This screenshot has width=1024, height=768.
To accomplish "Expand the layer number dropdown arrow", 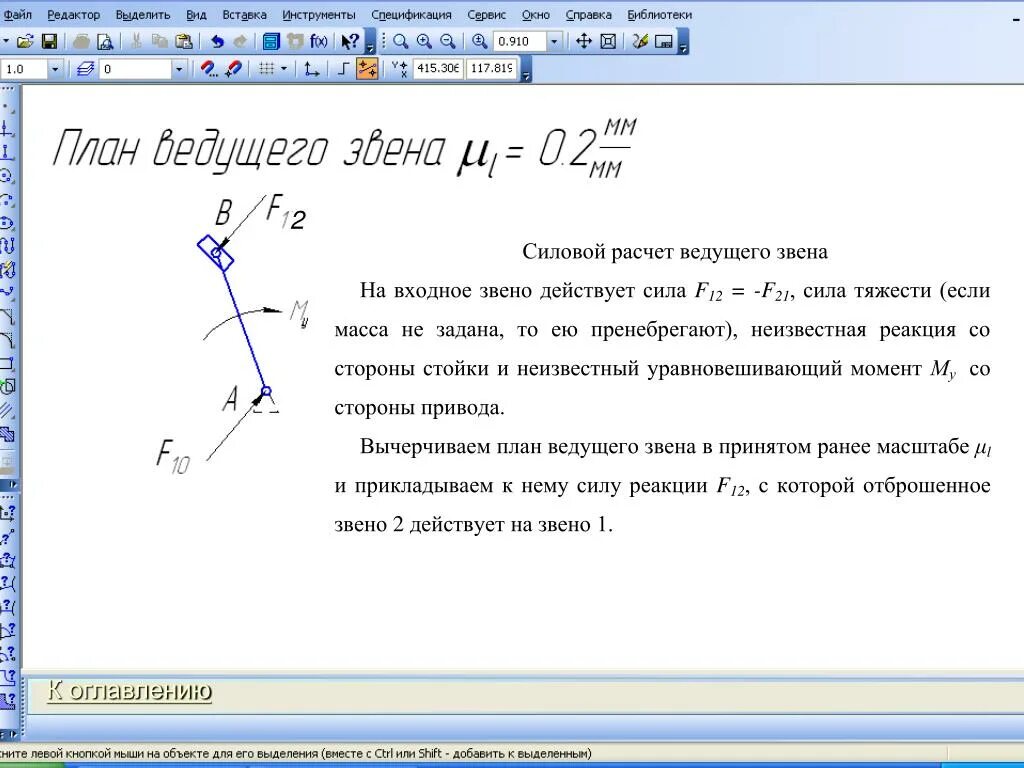I will [179, 69].
